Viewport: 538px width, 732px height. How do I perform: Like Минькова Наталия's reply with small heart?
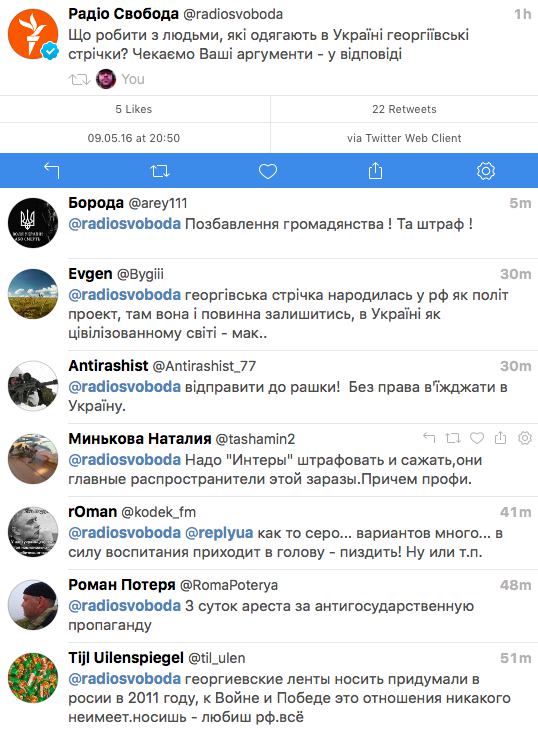click(x=477, y=438)
